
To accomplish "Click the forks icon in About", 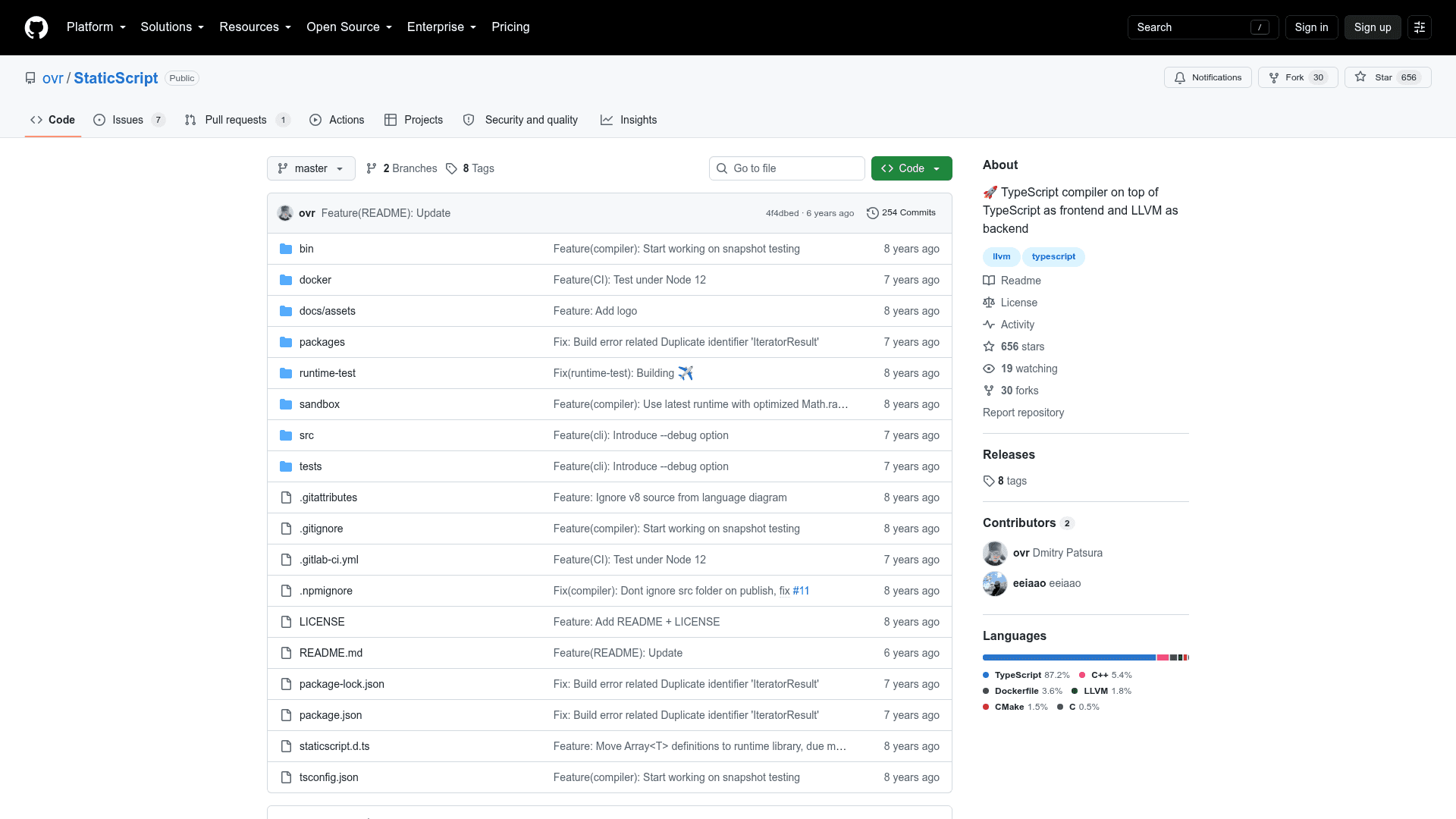I will coord(989,391).
